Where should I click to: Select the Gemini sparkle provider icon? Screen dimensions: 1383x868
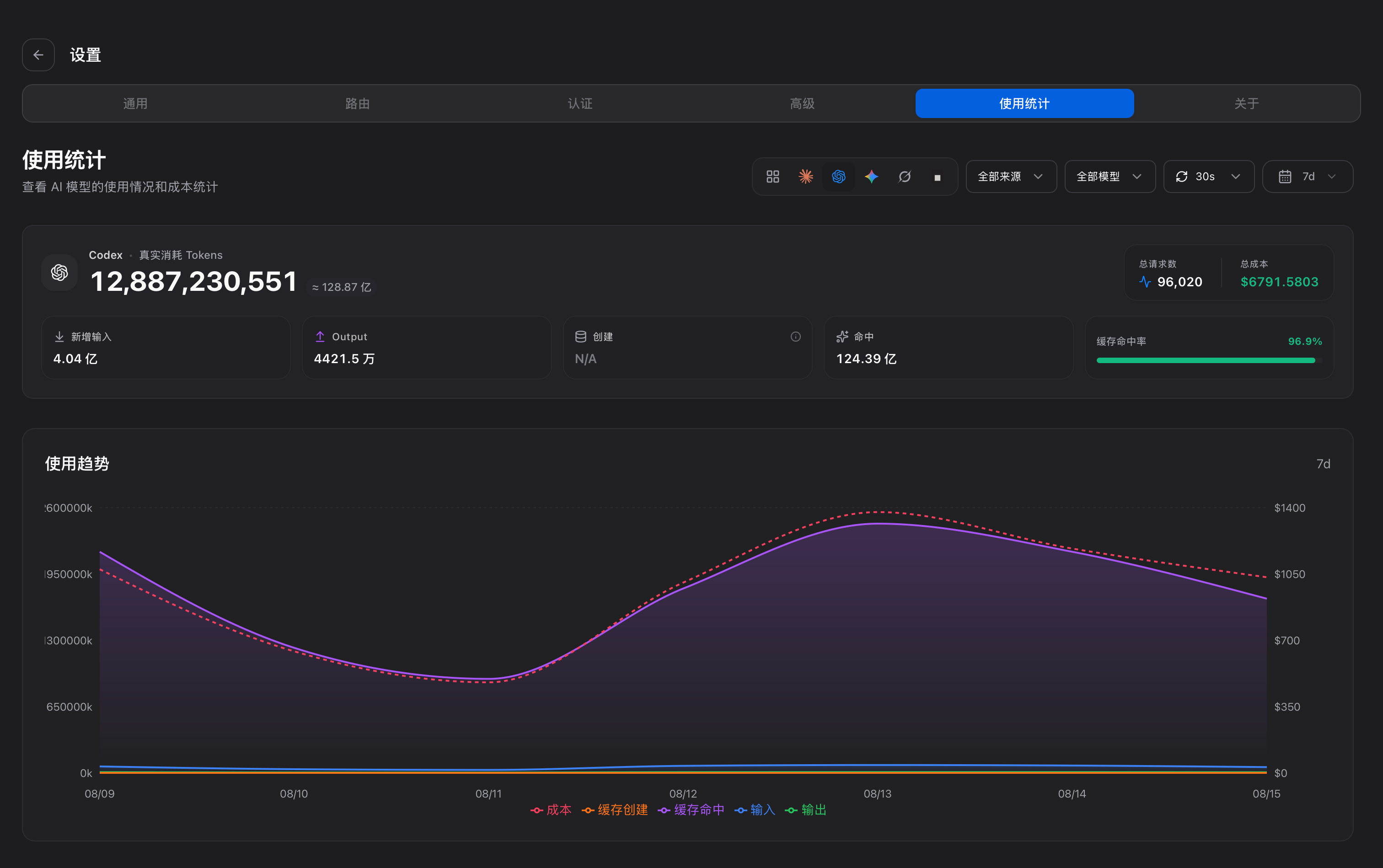click(x=872, y=176)
